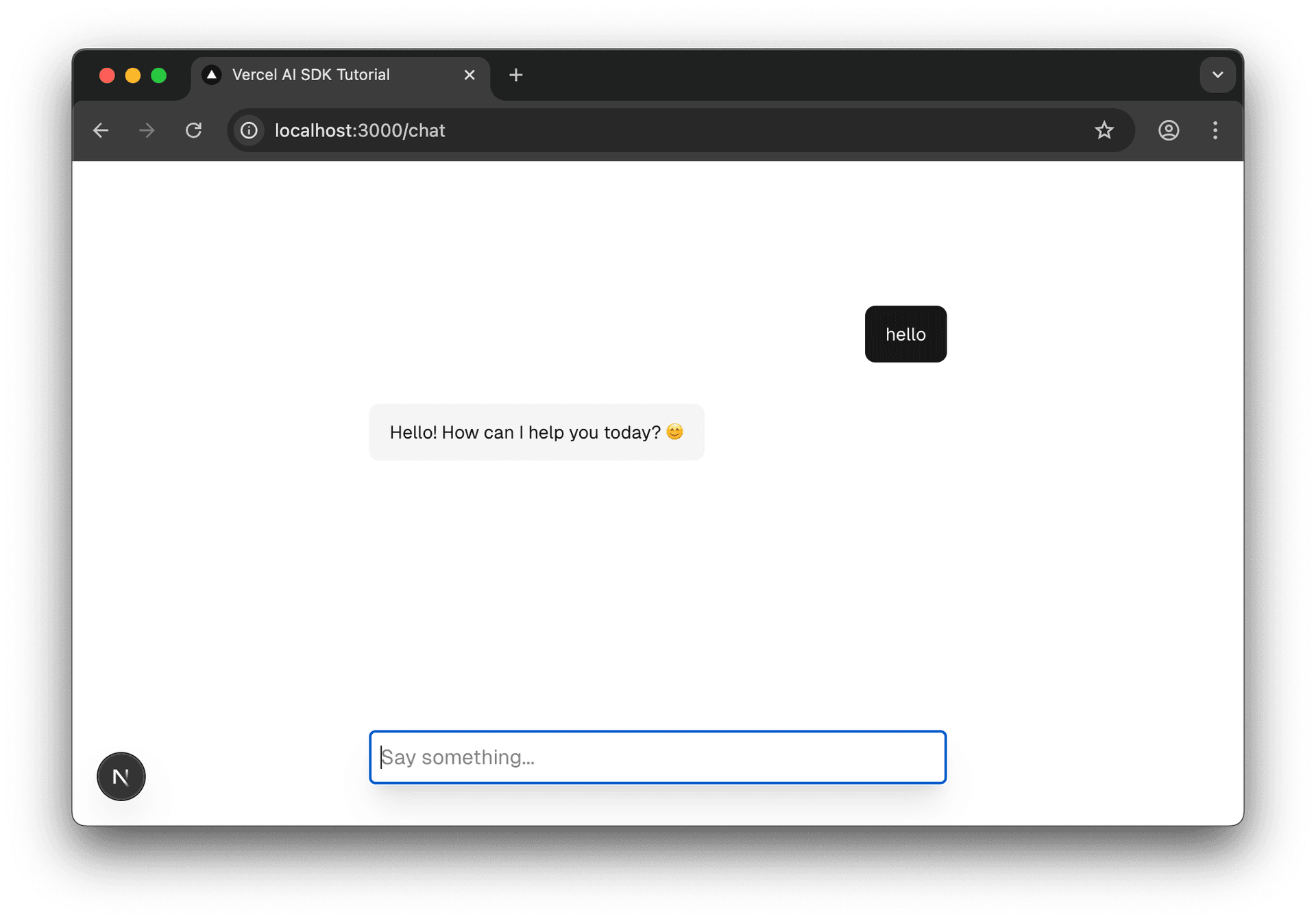
Task: Click the smiley emoji in the assistant reply
Action: tap(675, 432)
